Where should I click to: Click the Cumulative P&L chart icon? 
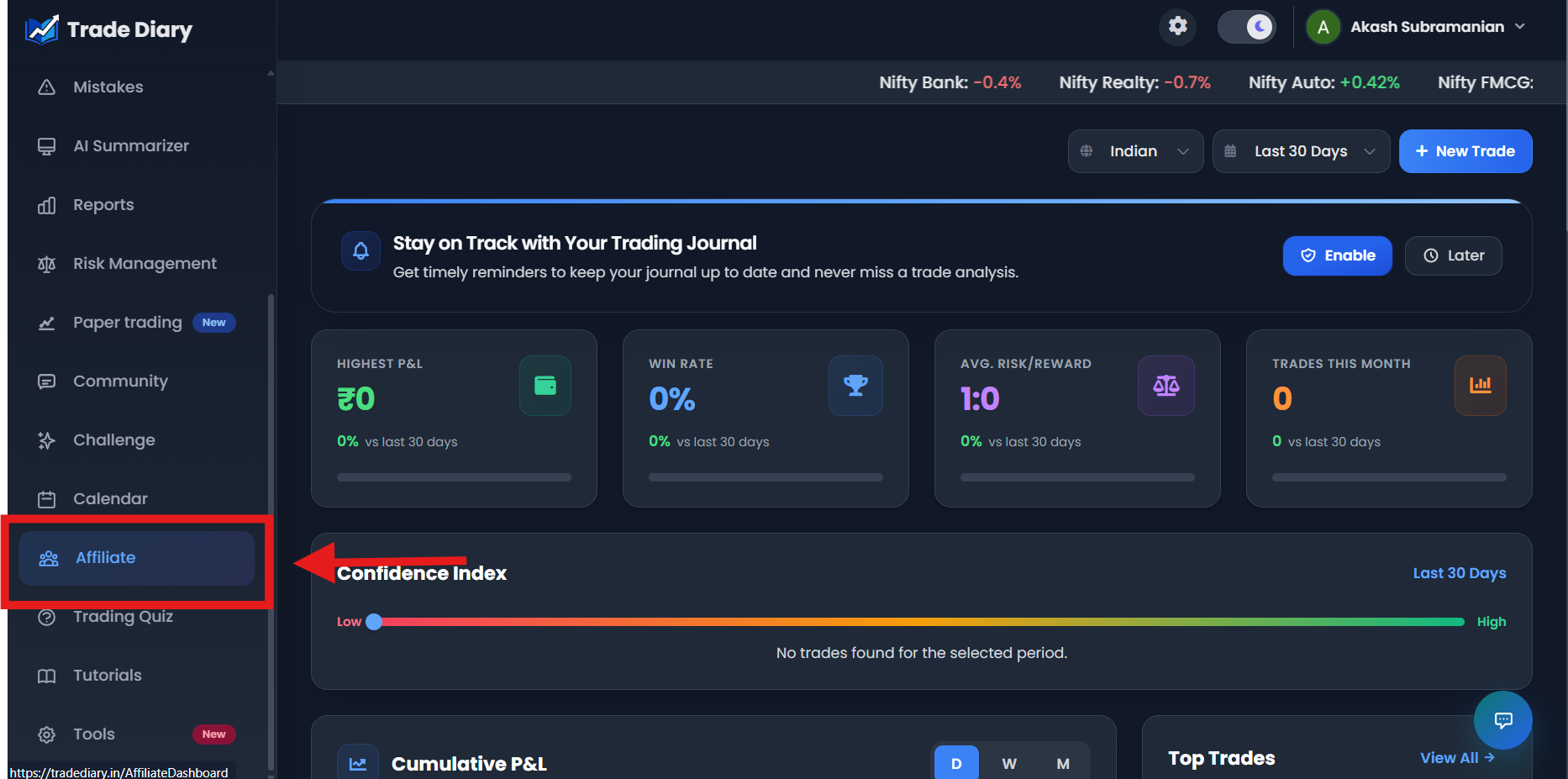(358, 764)
